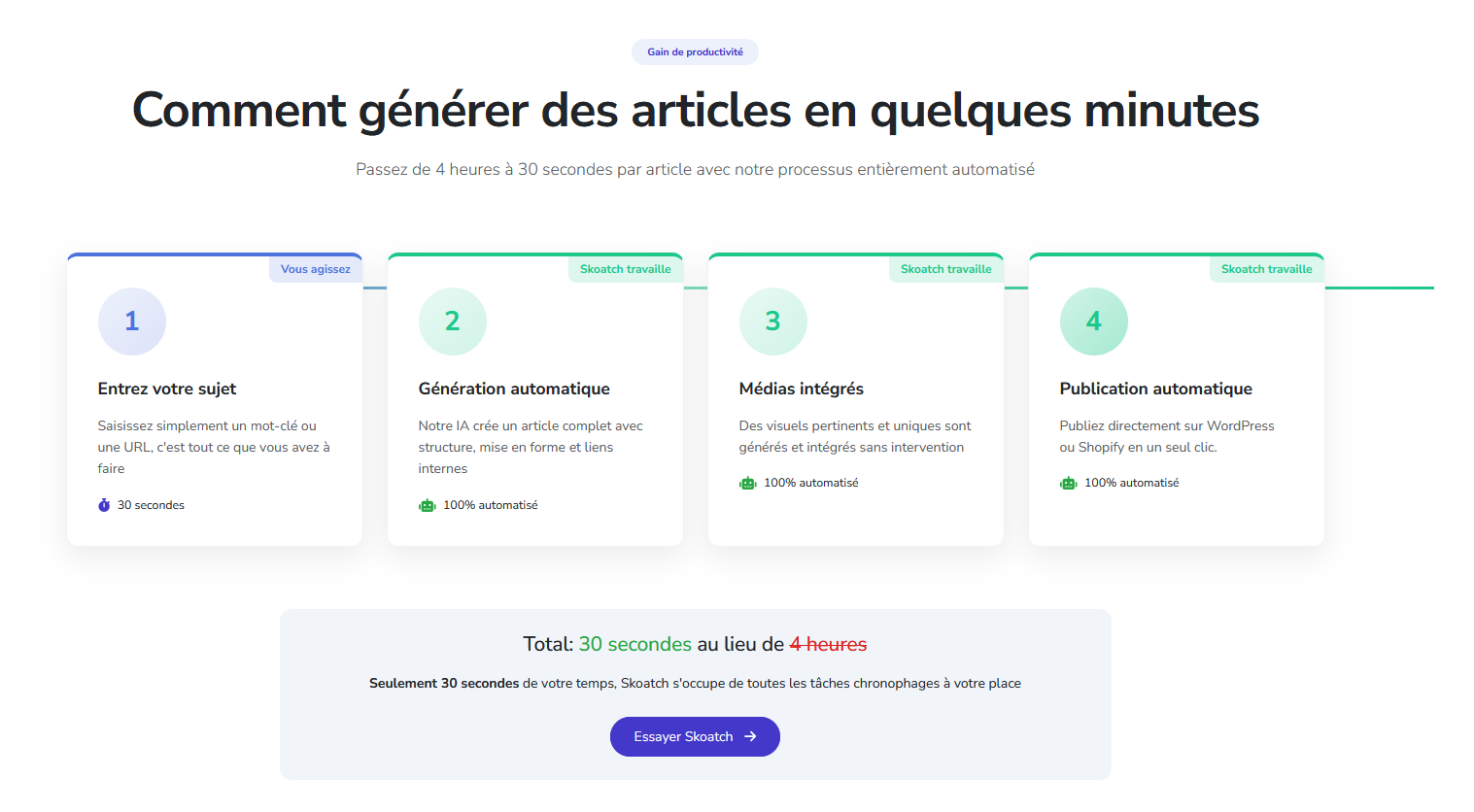Expand the 'Médias intégrés' description
This screenshot has width=1474, height=812.
point(855,435)
